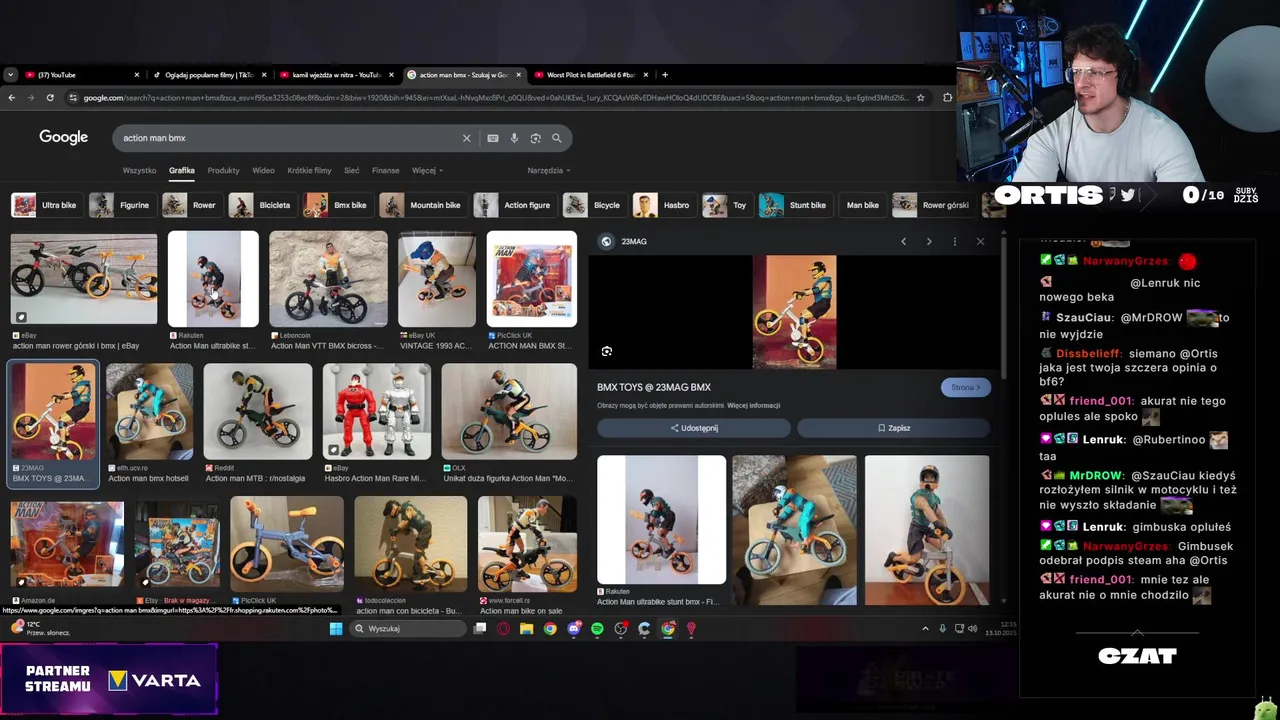Switch to Wideo results tab
The width and height of the screenshot is (1280, 720).
coord(263,170)
